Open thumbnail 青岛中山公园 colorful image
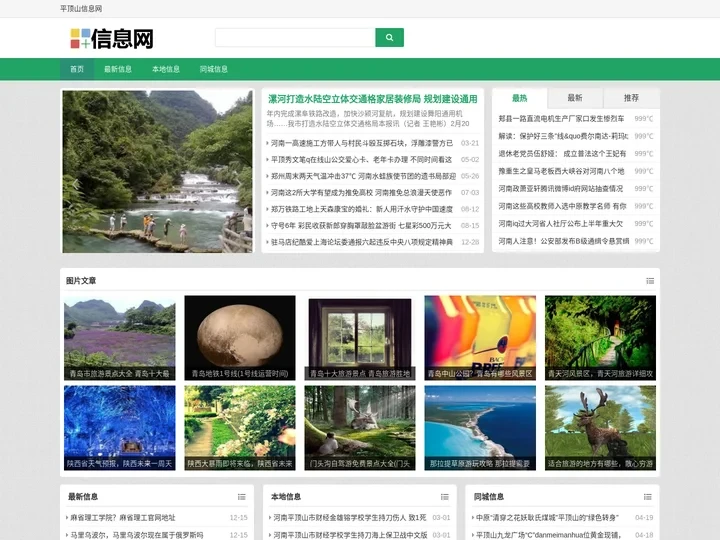Screen dimensions: 720x540 [x=480, y=338]
